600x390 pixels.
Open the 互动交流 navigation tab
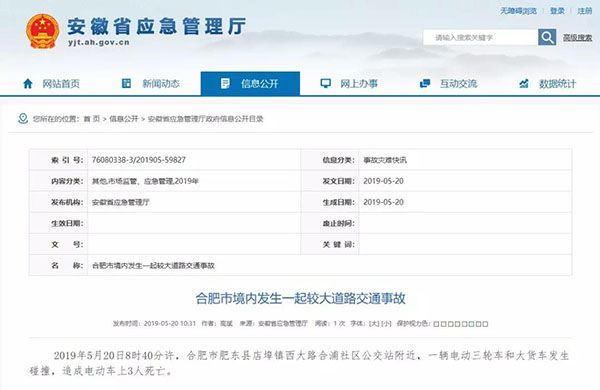coord(449,83)
